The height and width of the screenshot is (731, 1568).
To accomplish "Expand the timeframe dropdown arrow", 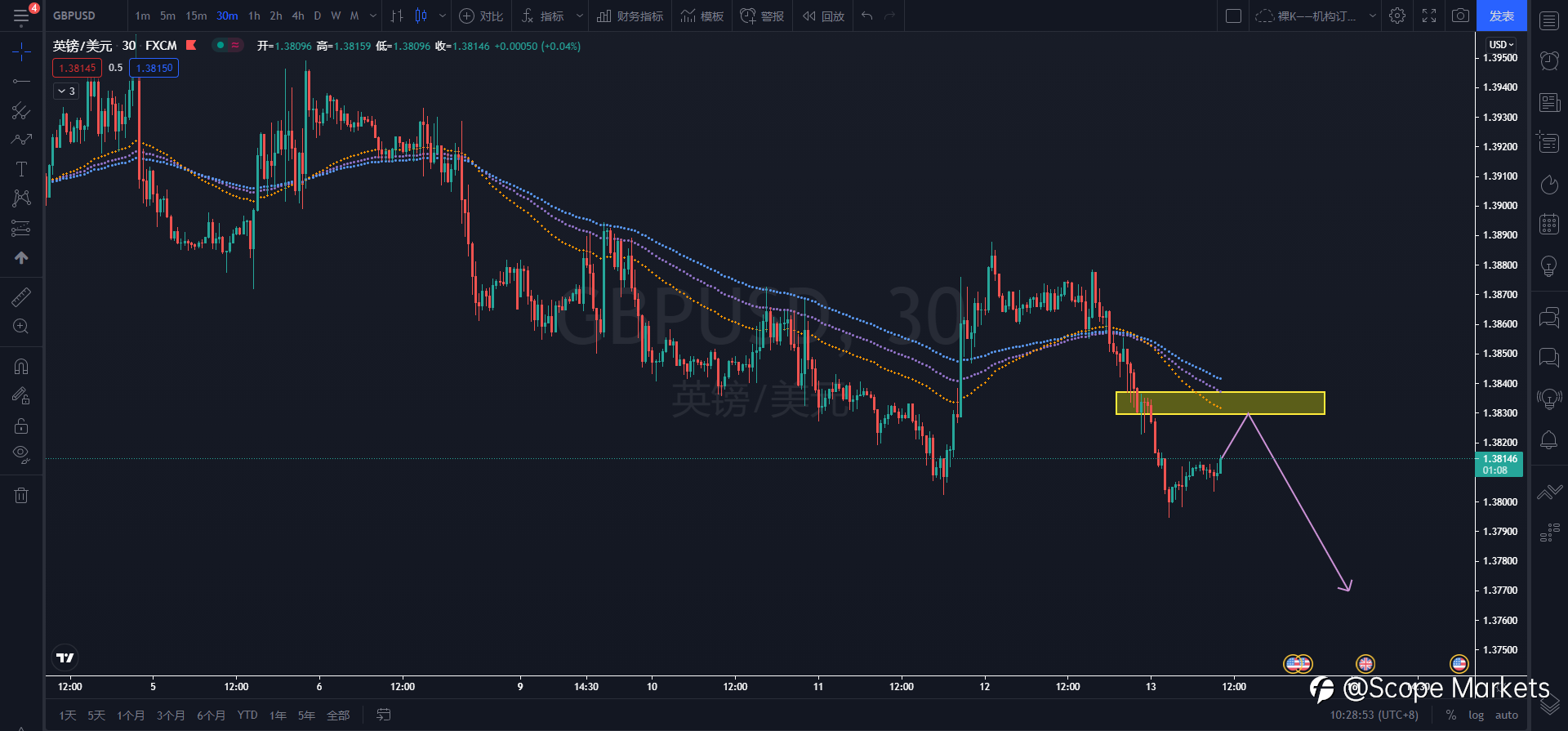I will tap(373, 16).
